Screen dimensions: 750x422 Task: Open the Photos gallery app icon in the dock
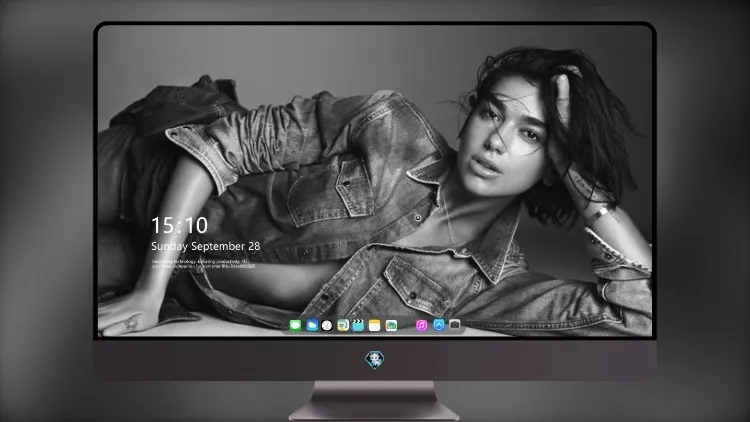(391, 326)
